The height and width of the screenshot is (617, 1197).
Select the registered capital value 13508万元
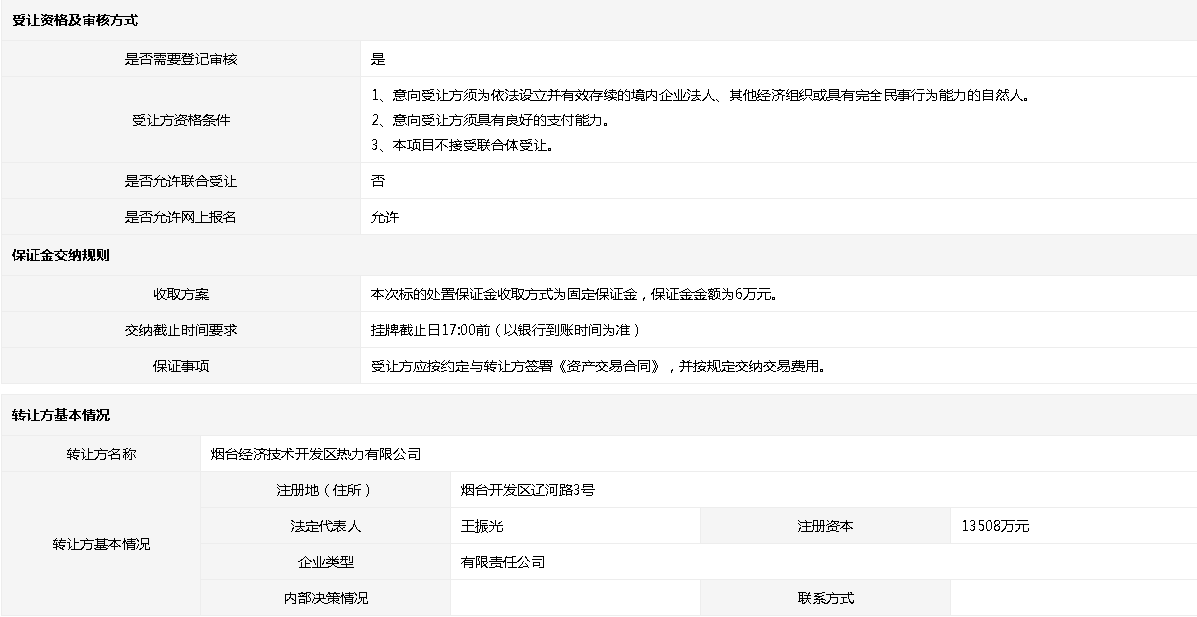pyautogui.click(x=995, y=526)
